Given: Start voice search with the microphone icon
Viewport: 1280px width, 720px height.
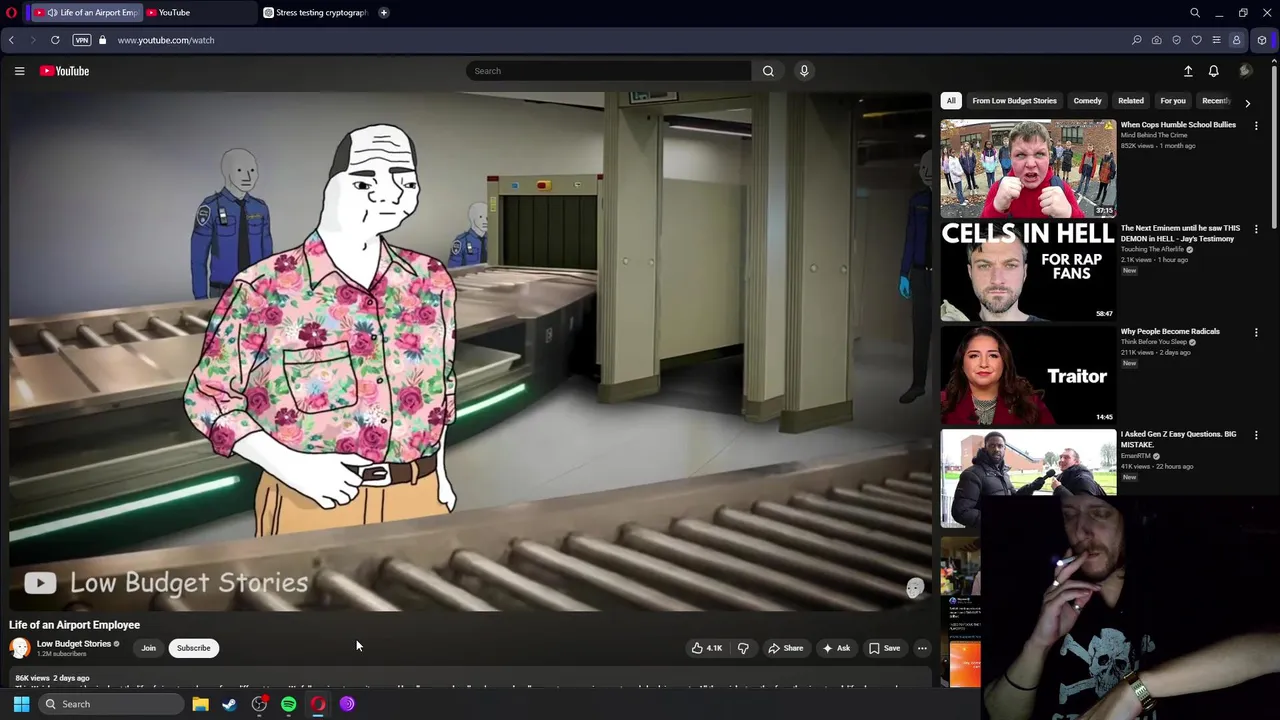Looking at the screenshot, I should (x=804, y=71).
